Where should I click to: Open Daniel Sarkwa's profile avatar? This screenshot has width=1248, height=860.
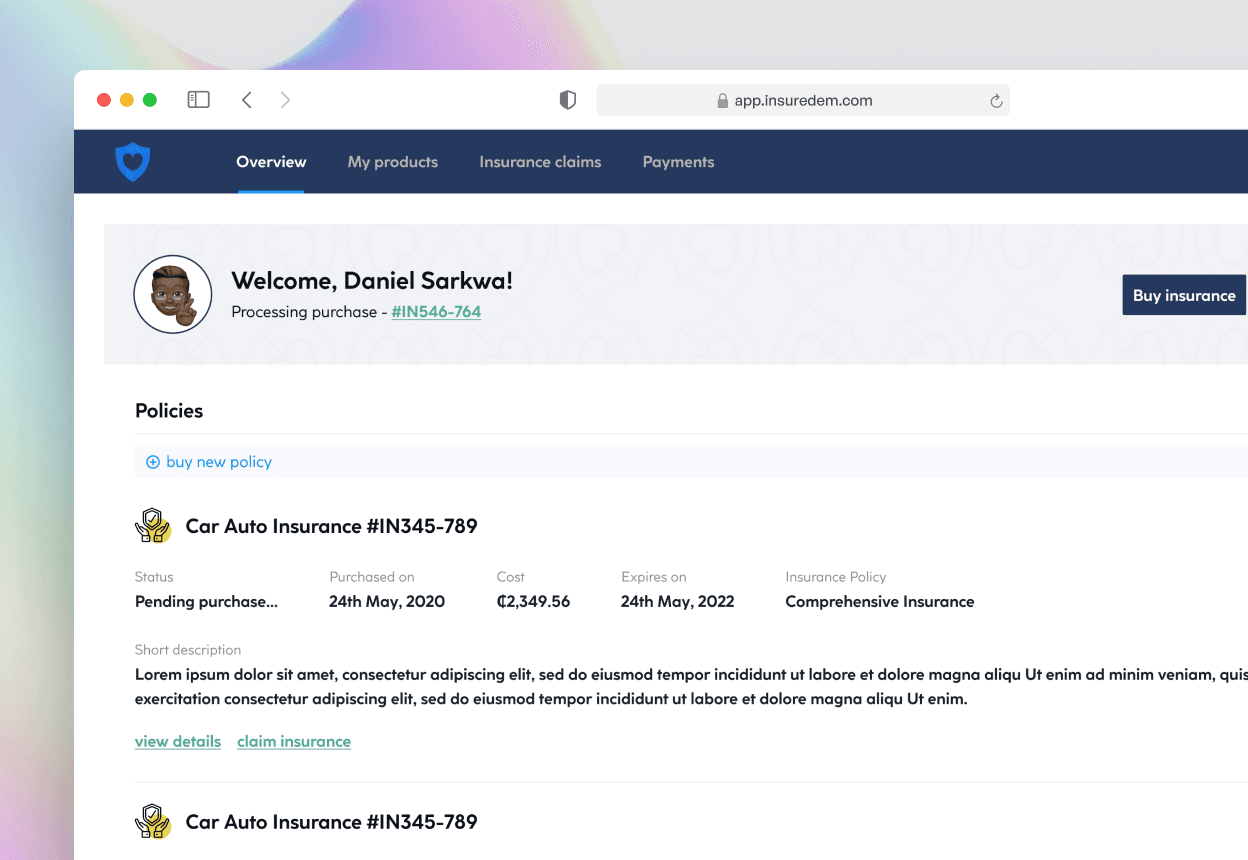click(173, 294)
